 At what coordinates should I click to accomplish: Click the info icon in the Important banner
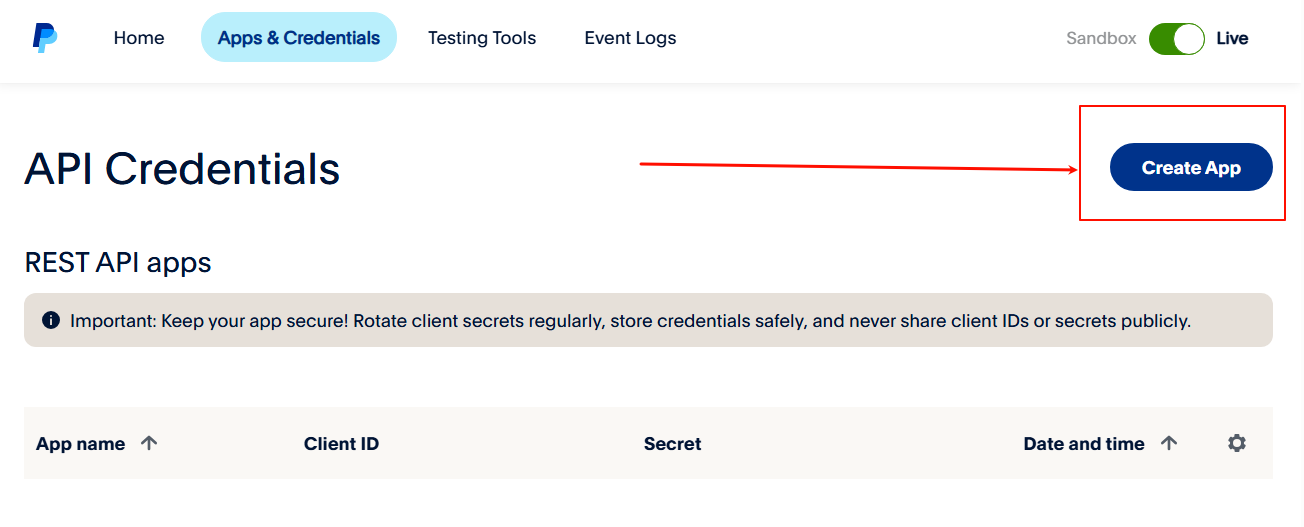pyautogui.click(x=51, y=320)
